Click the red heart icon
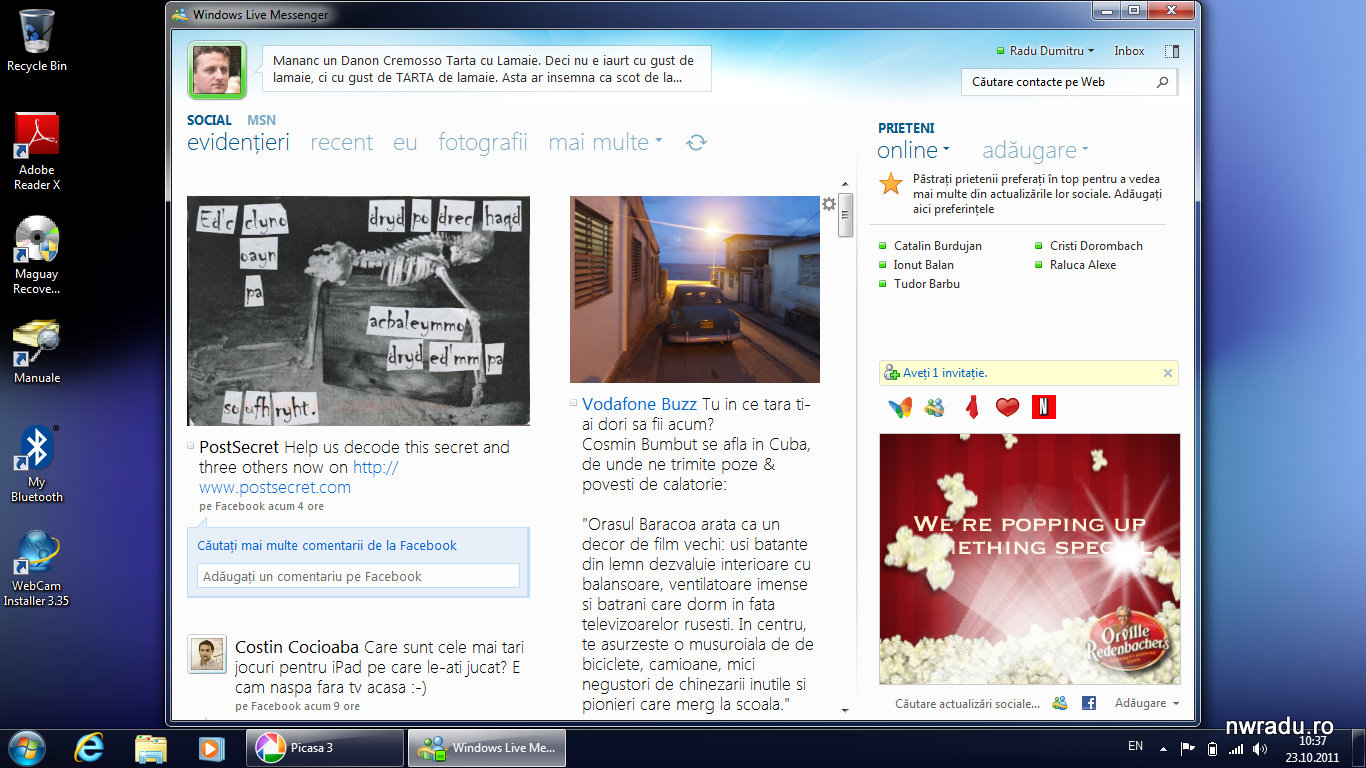 tap(1007, 407)
